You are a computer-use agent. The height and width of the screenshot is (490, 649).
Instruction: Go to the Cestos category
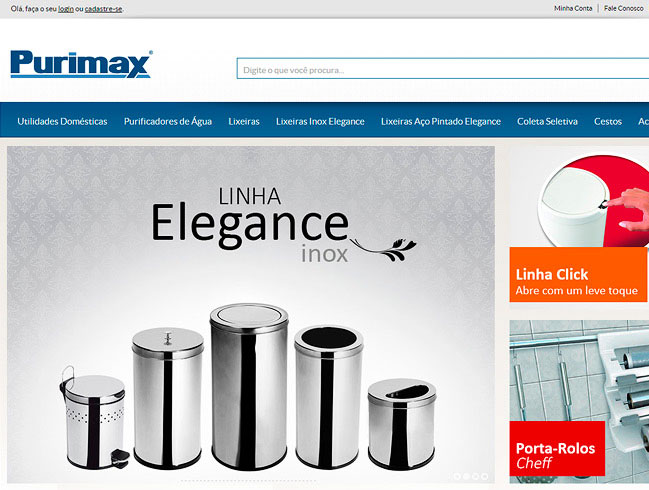(x=608, y=121)
